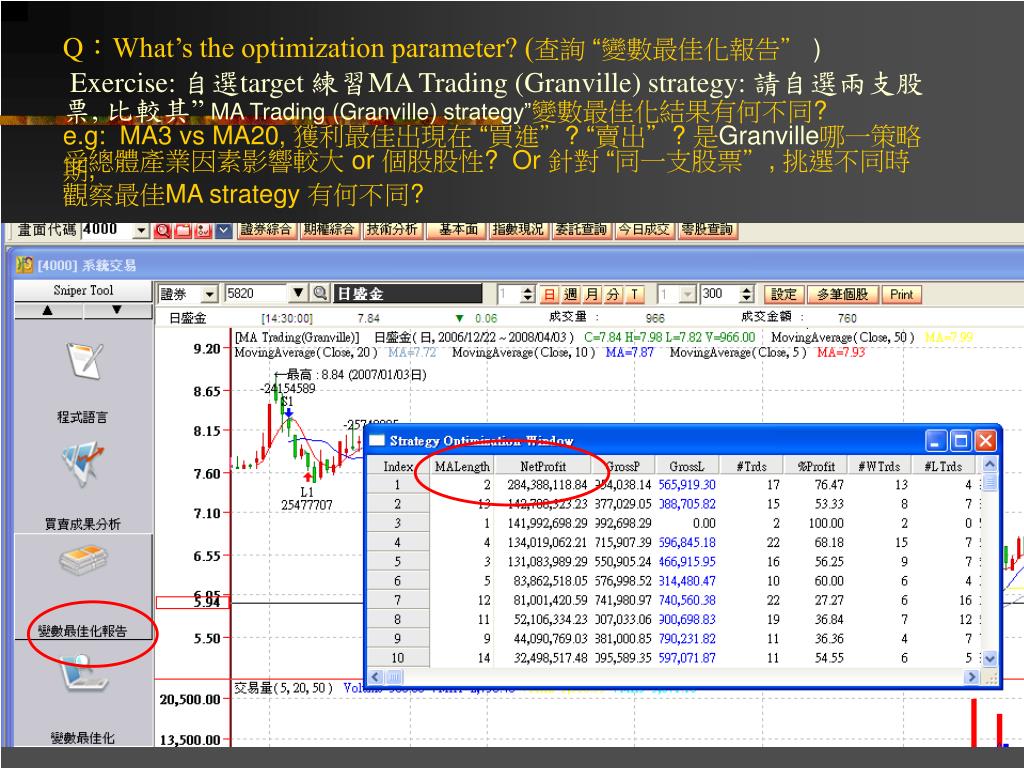
Task: Sort by the #Trds column header
Action: click(752, 466)
